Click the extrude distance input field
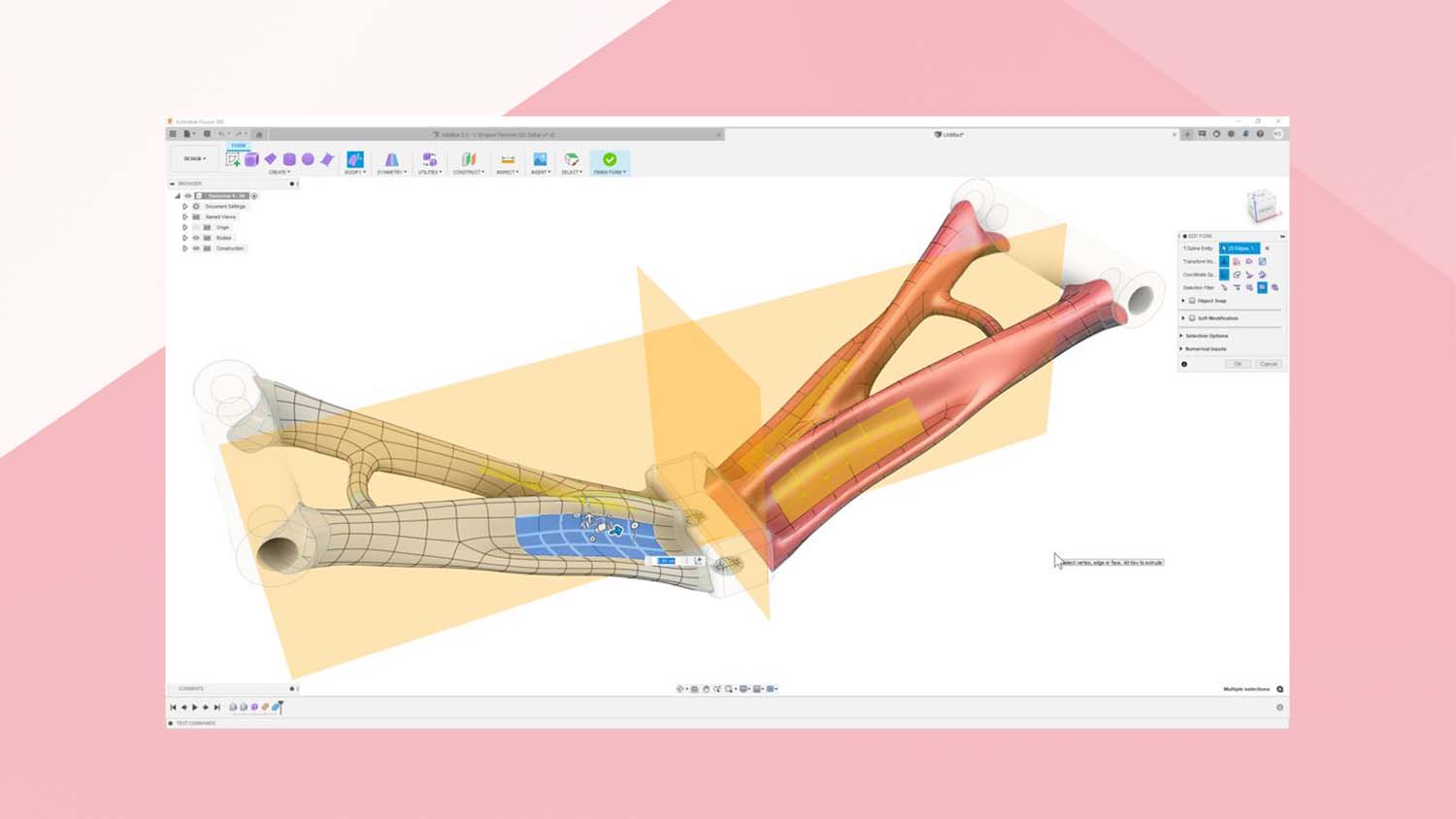This screenshot has height=819, width=1456. 668,561
